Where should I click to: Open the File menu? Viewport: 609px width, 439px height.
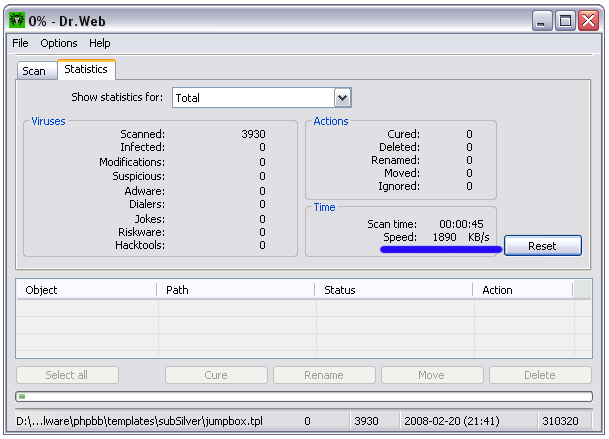[x=20, y=43]
